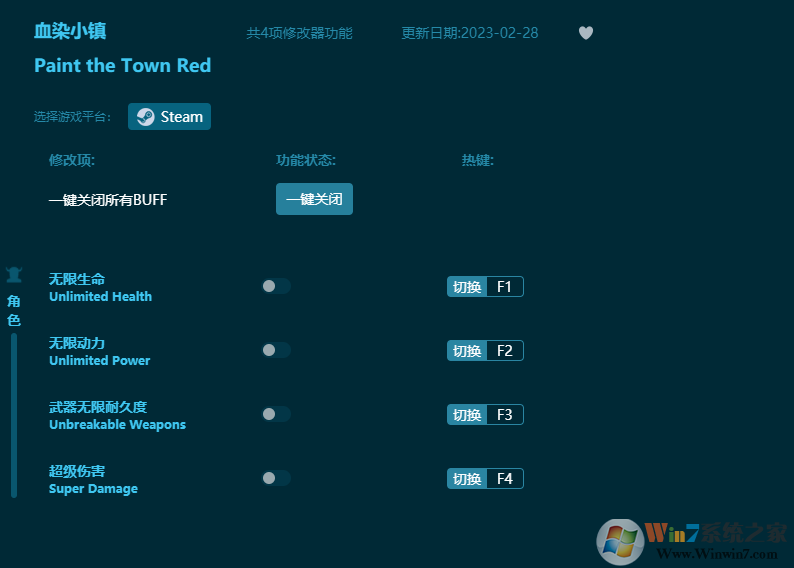Select the 角色 sidebar category tab
794x568 pixels.
(14, 310)
